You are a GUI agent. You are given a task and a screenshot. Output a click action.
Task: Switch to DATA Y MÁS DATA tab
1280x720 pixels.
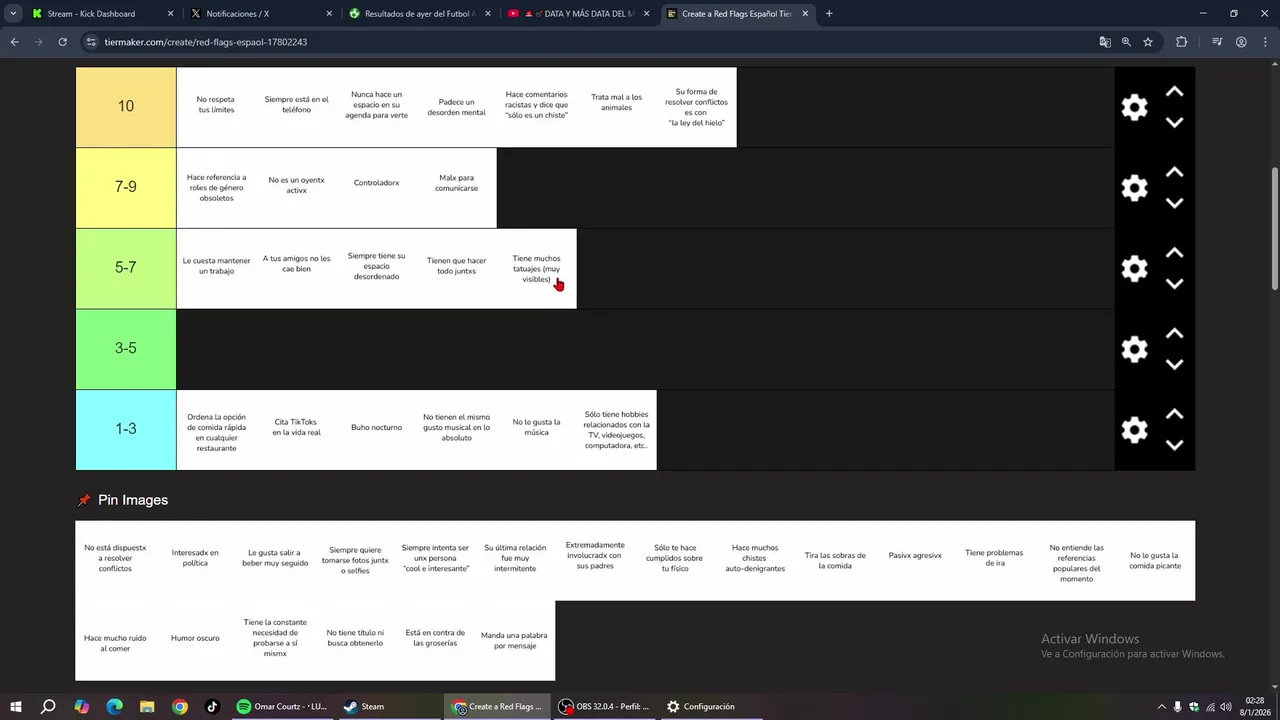[x=577, y=14]
